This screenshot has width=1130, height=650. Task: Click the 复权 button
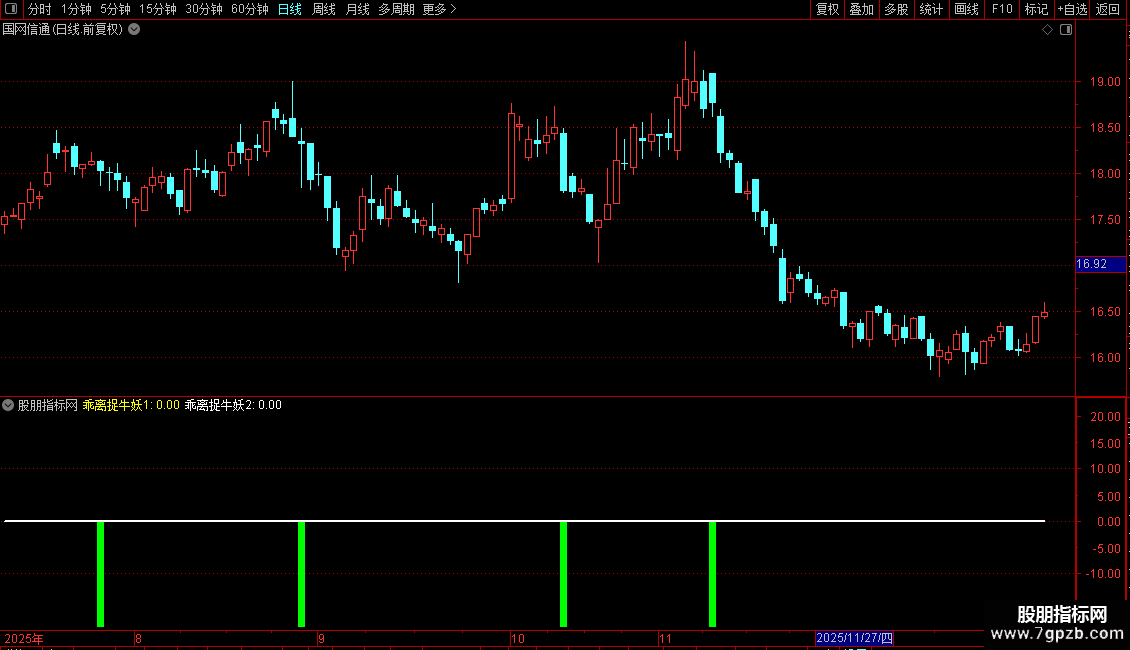pos(827,9)
